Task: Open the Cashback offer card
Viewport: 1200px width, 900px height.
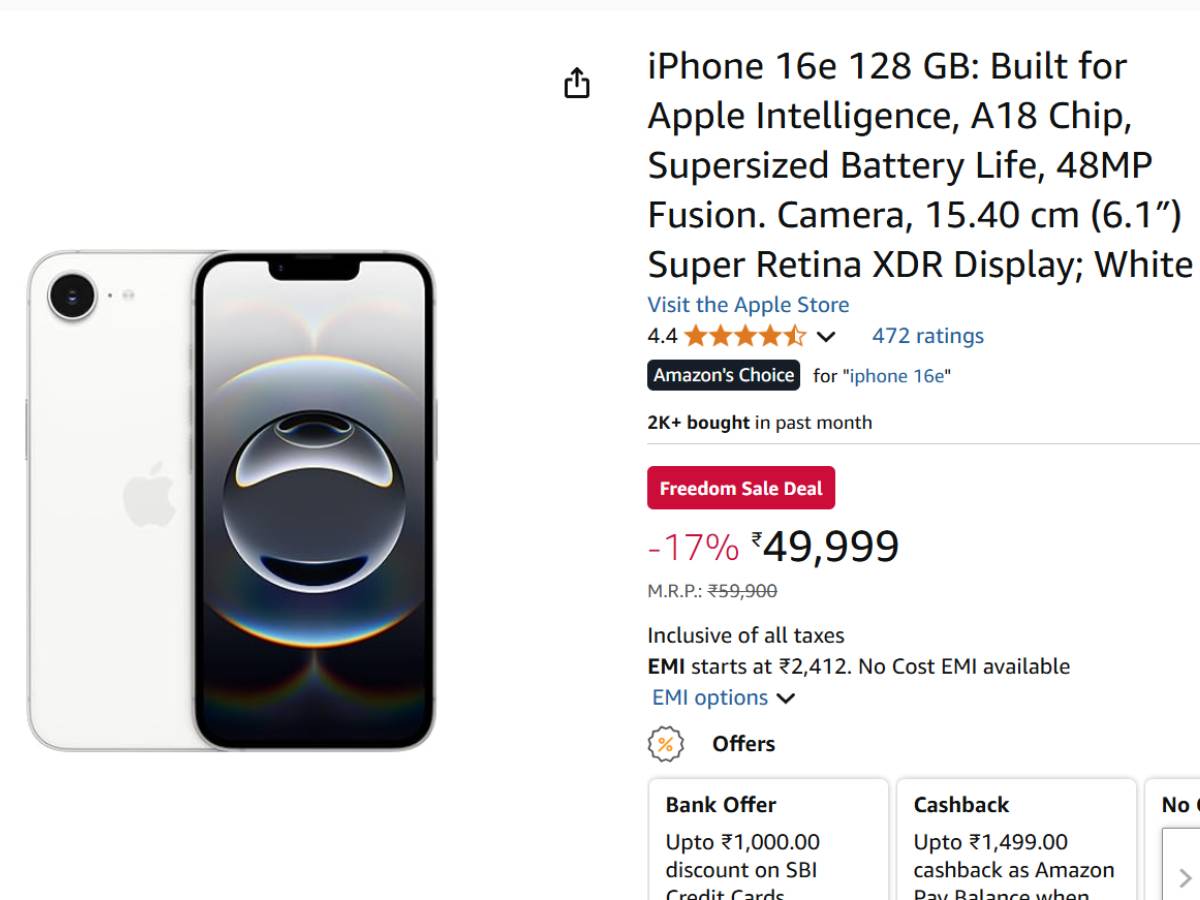Action: 1016,840
